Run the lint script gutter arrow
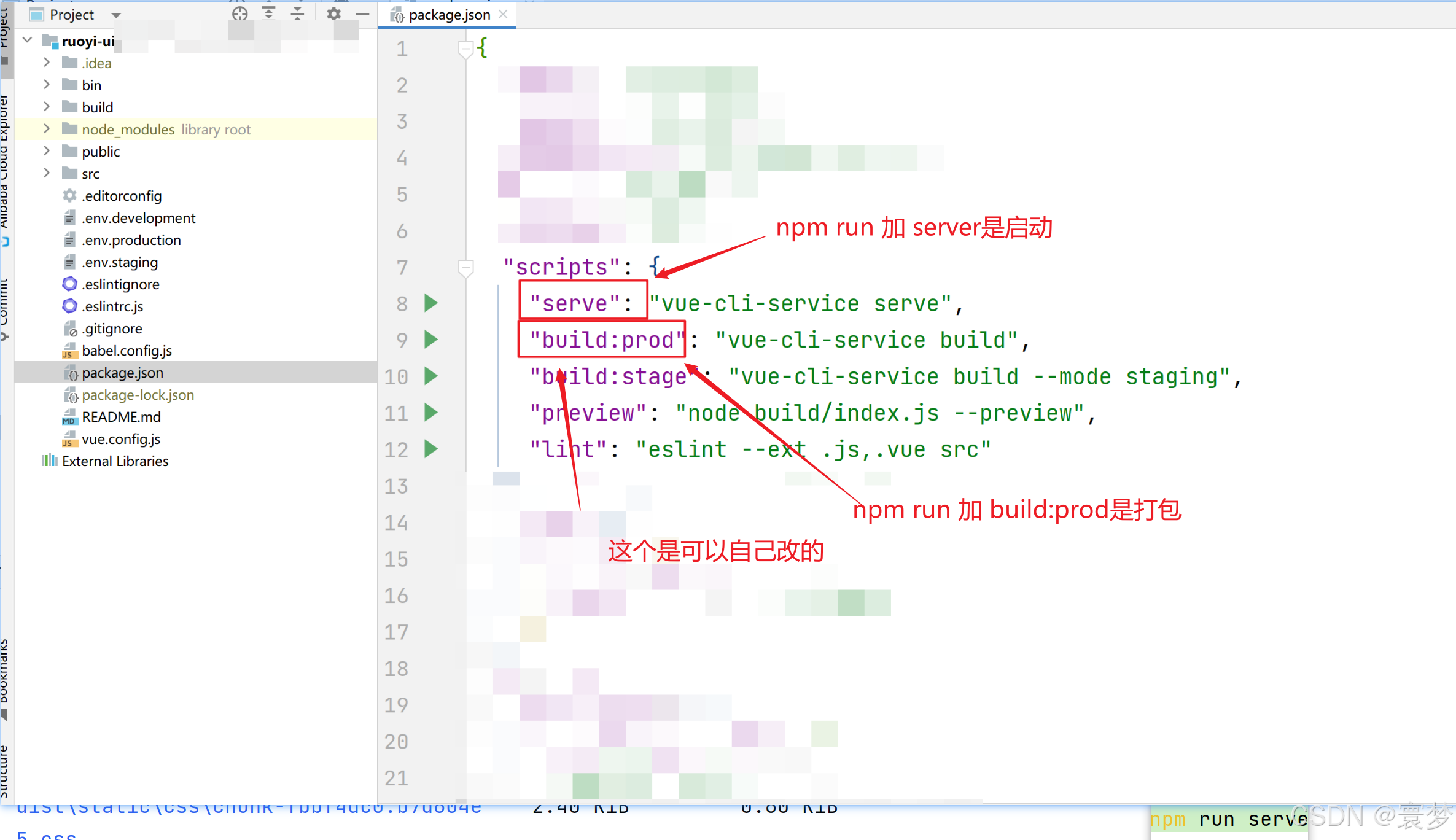Viewport: 1456px width, 840px height. pyautogui.click(x=431, y=449)
